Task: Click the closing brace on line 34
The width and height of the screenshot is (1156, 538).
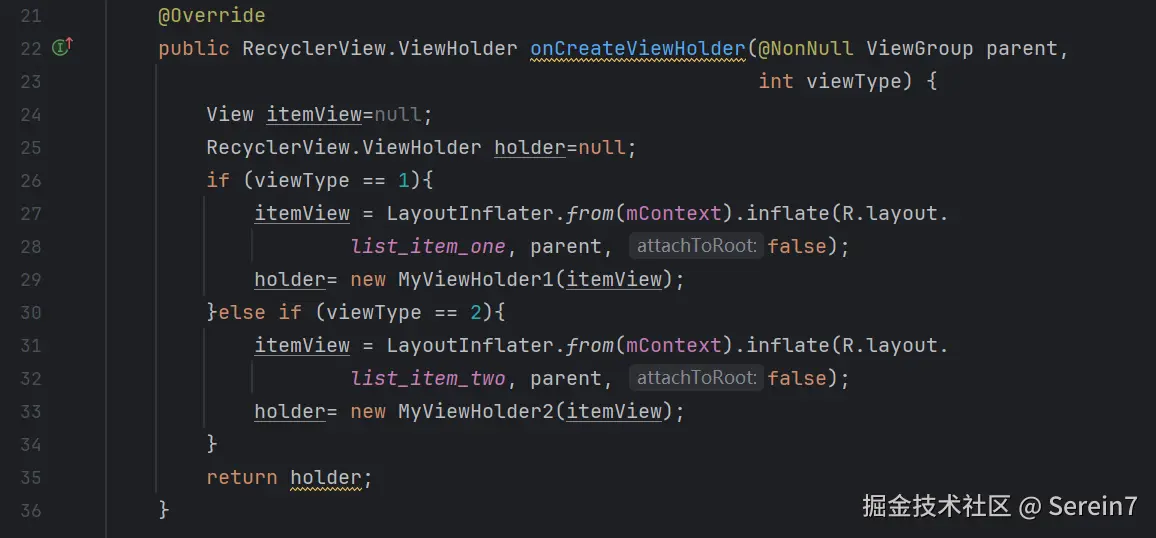Action: (212, 444)
